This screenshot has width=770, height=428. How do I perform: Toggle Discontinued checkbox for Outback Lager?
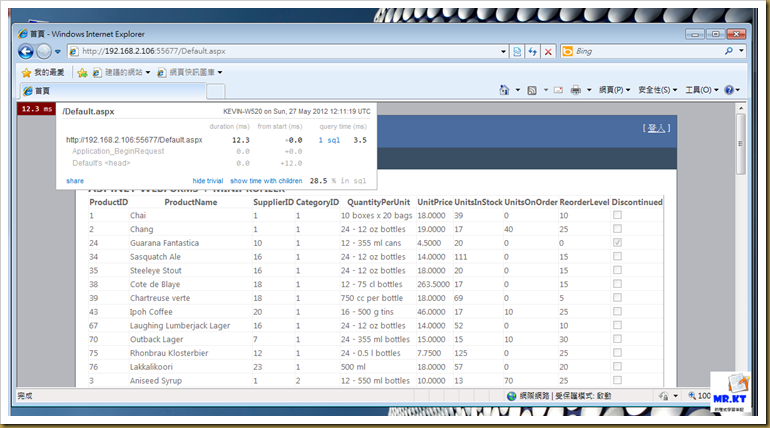617,339
